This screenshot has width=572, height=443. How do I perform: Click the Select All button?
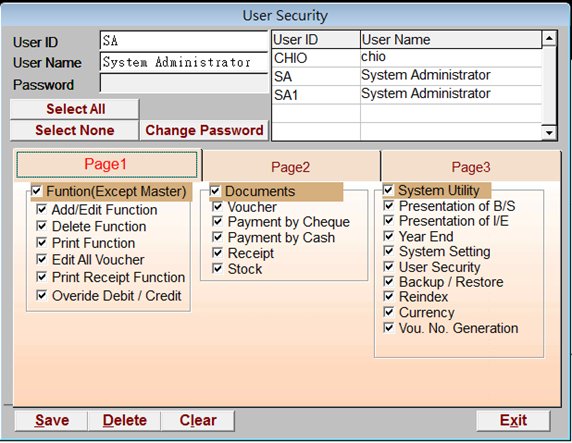tap(75, 109)
